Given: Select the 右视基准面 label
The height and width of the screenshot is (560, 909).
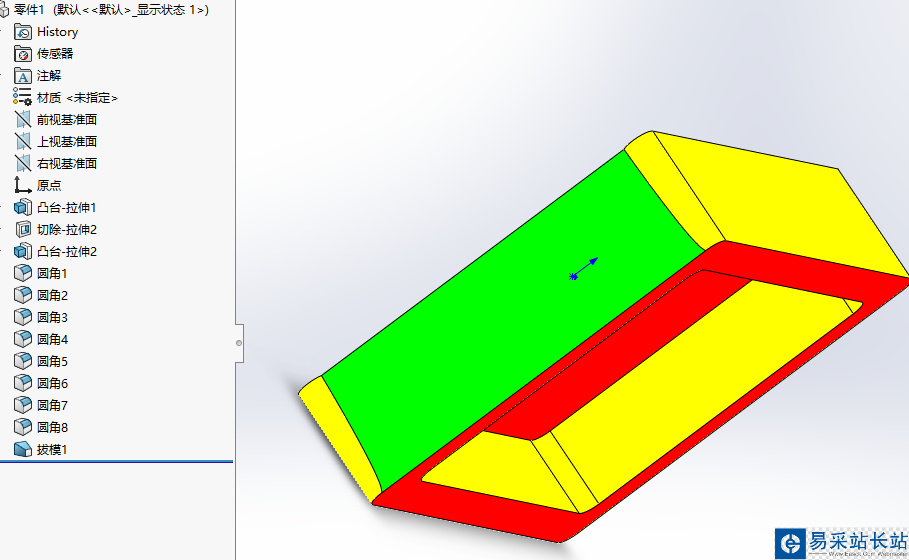Looking at the screenshot, I should [x=67, y=163].
